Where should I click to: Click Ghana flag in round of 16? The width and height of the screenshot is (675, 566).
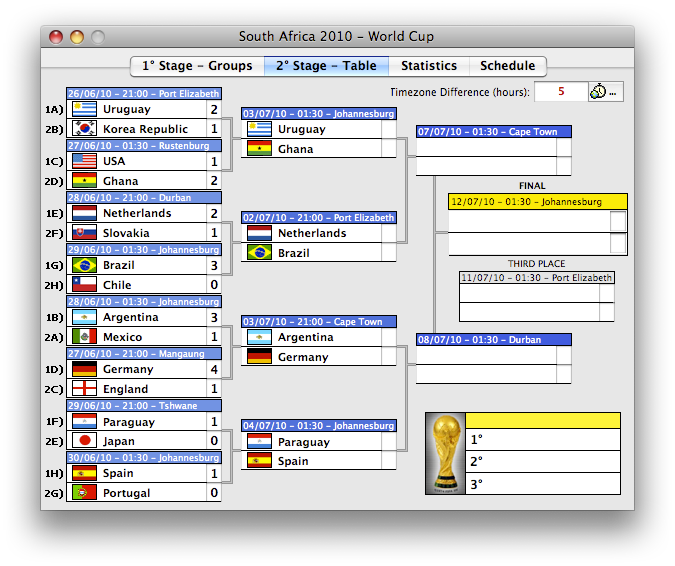pos(84,181)
